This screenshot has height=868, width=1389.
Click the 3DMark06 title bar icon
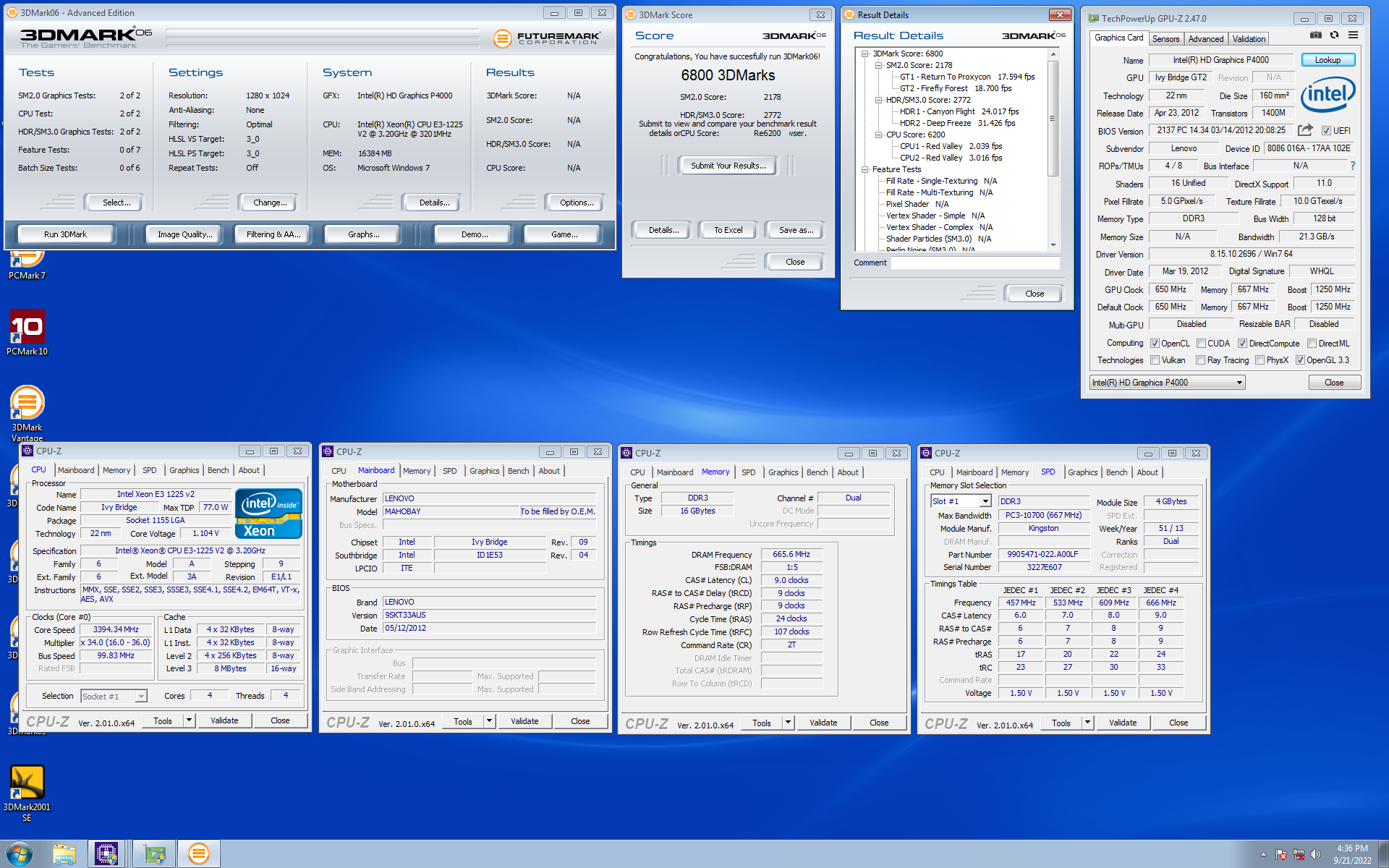12,12
